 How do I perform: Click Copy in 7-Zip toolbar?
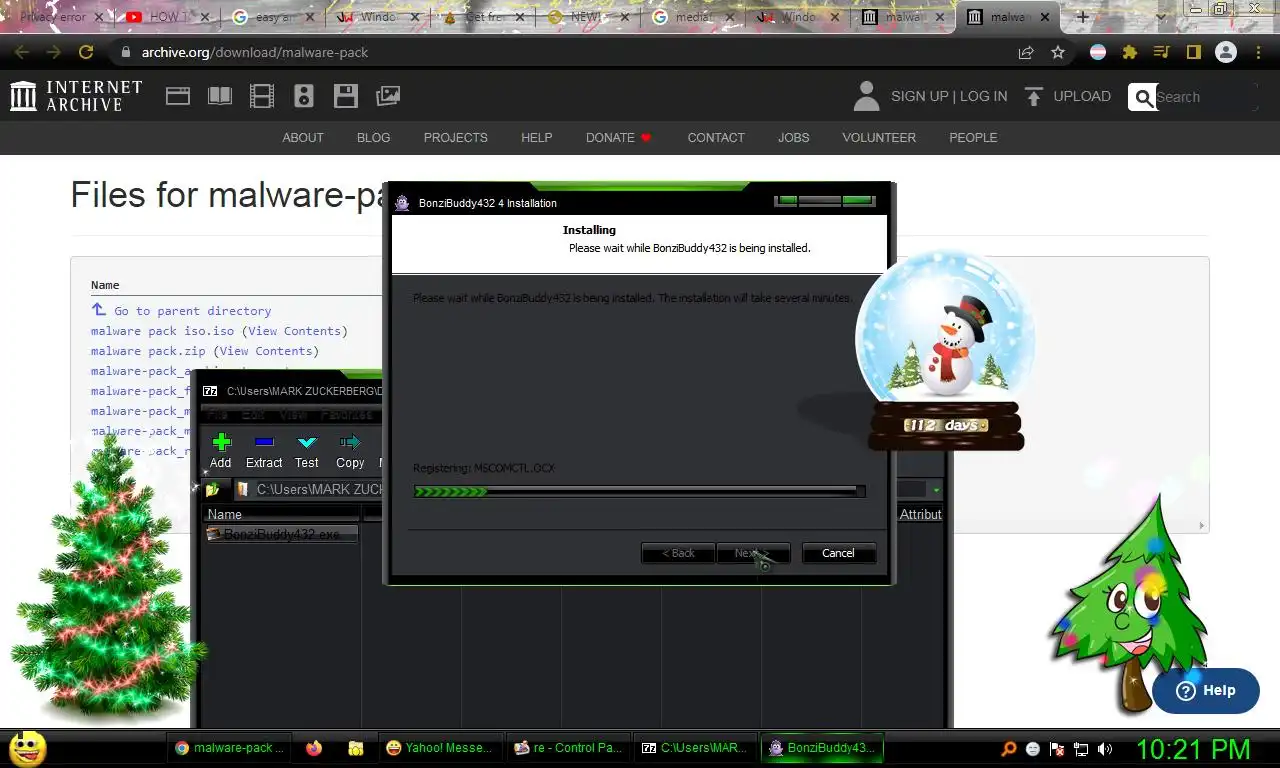pos(350,451)
